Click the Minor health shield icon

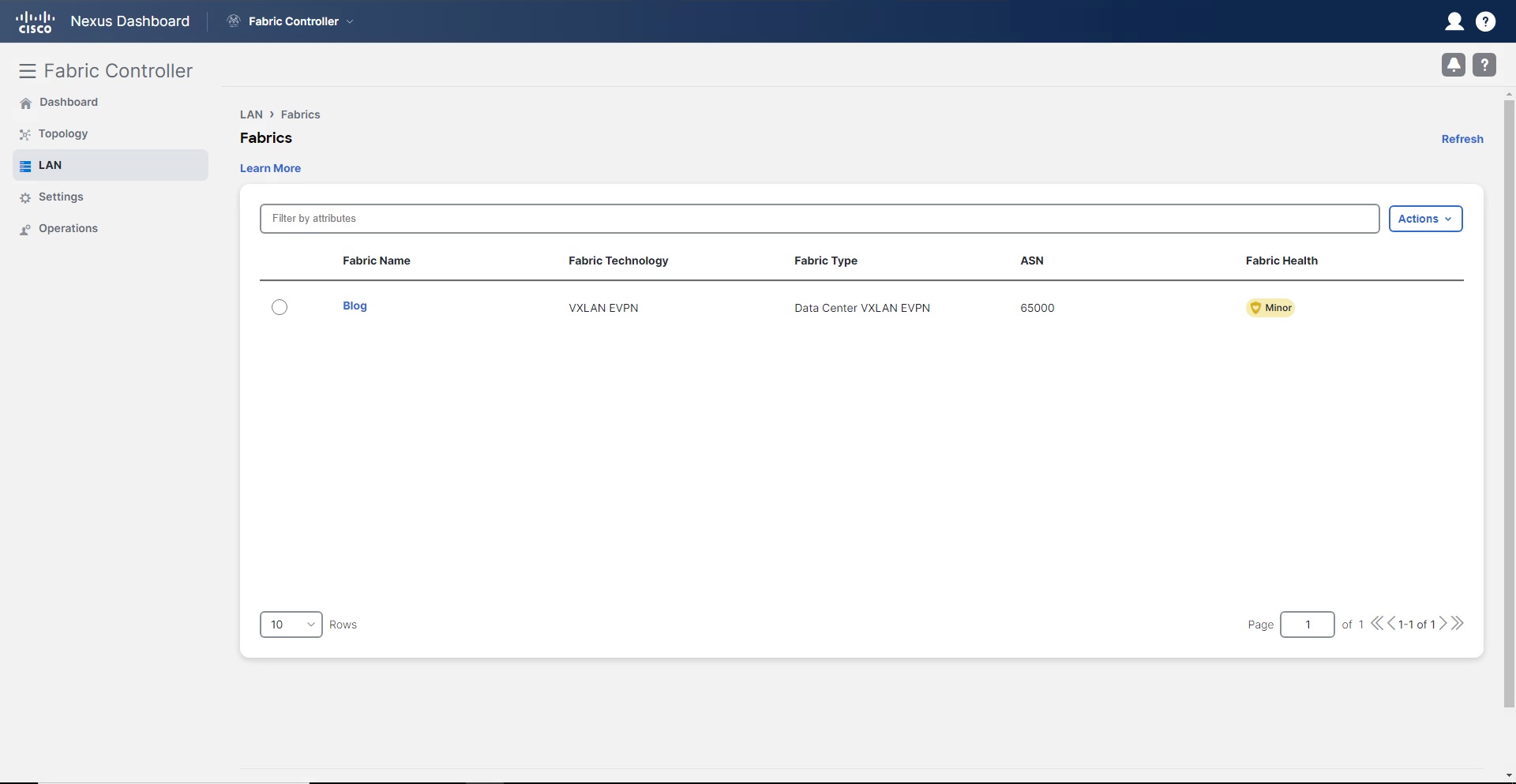pyautogui.click(x=1255, y=308)
